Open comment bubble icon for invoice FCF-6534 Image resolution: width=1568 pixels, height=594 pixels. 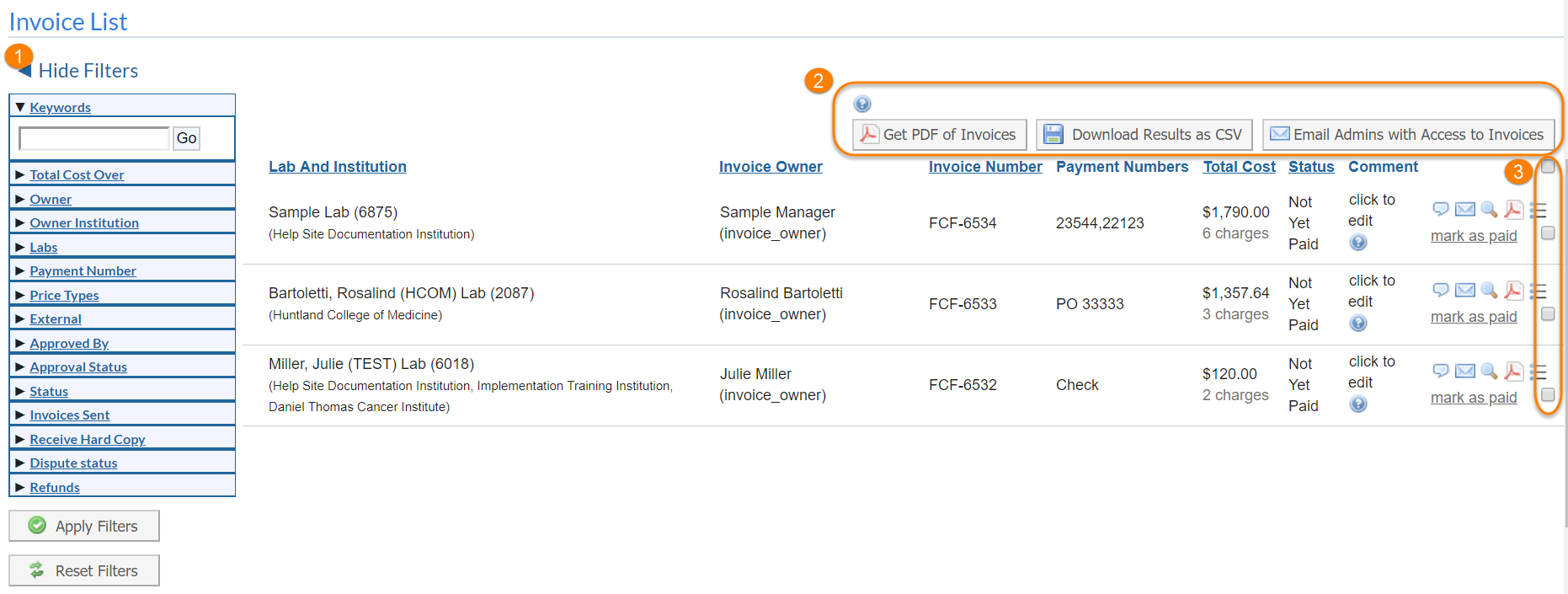click(1440, 209)
